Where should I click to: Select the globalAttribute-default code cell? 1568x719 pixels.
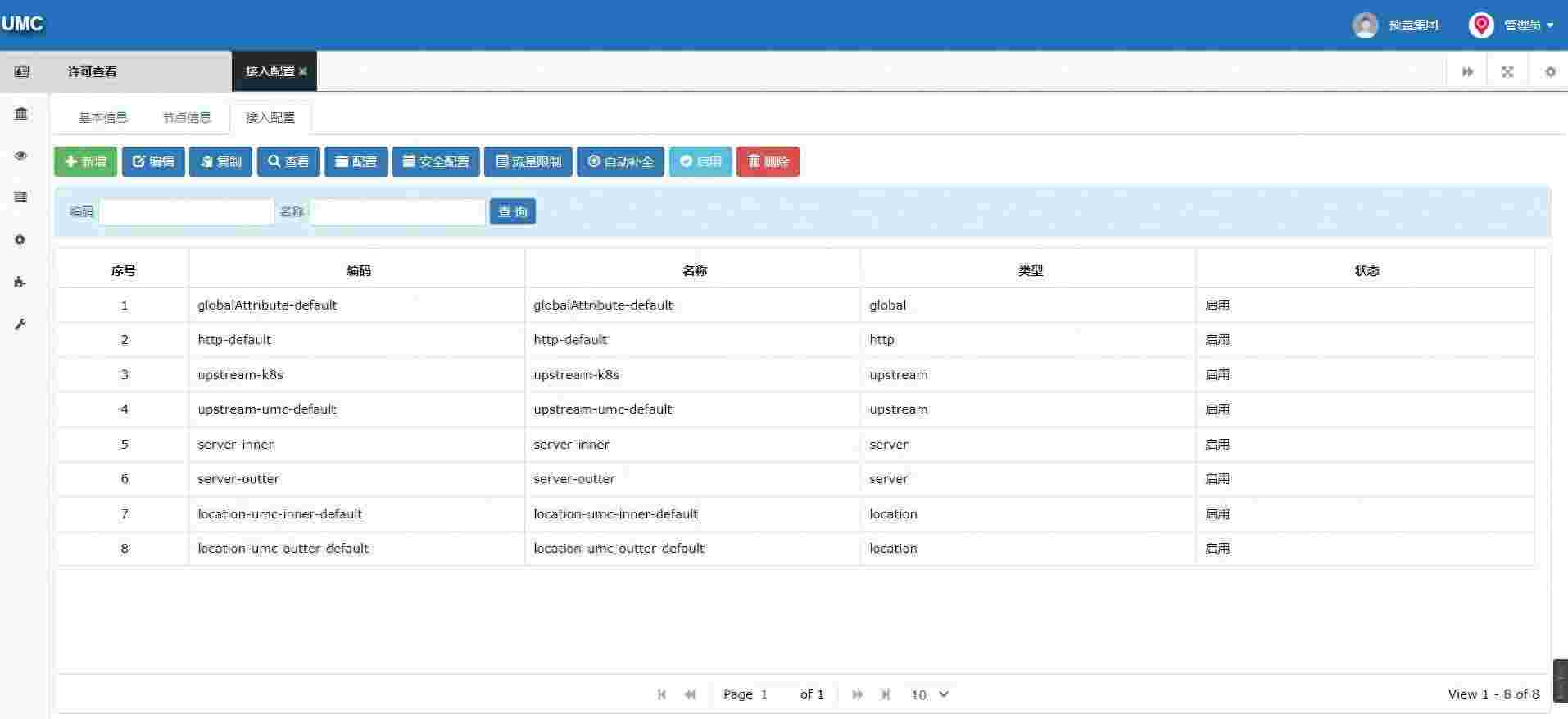[357, 305]
